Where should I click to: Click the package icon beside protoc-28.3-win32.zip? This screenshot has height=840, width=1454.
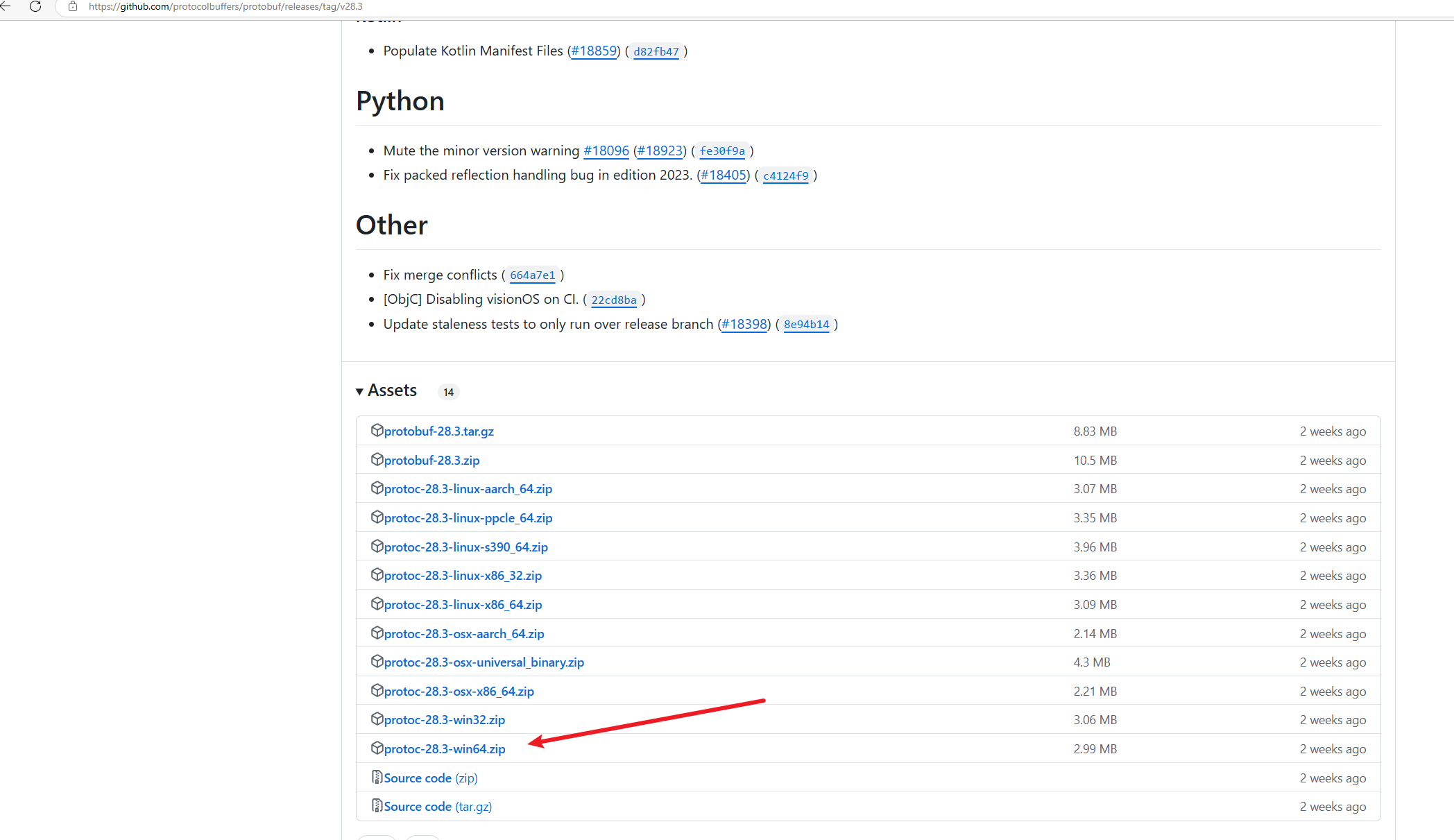click(x=377, y=719)
